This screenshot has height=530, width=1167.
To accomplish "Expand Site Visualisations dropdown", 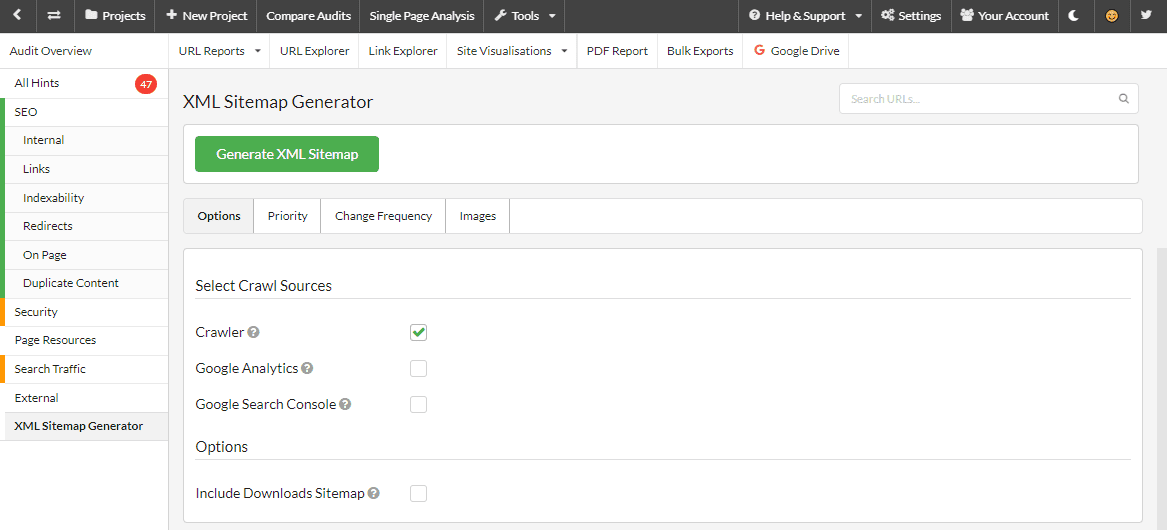I will [x=512, y=51].
